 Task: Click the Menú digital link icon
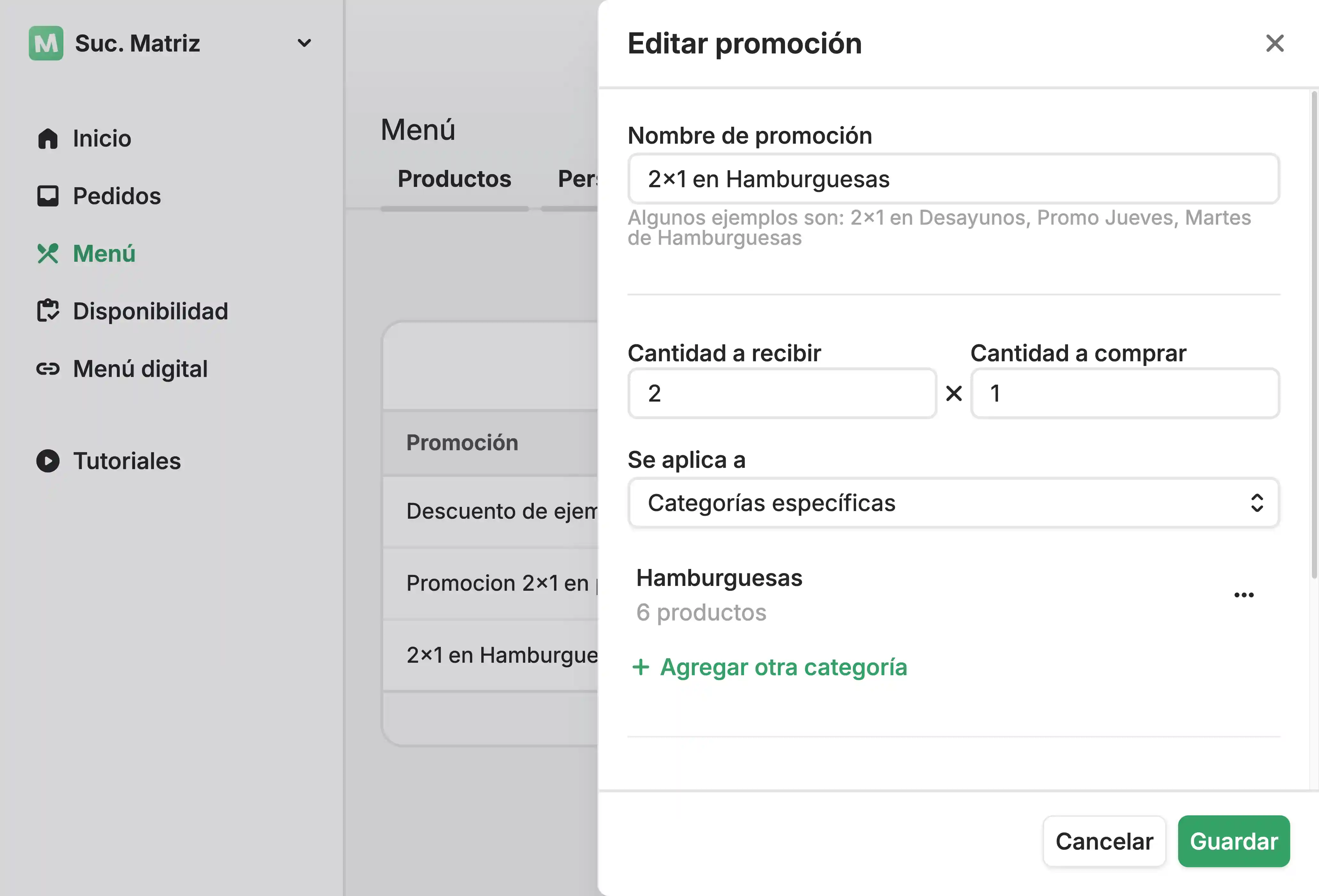48,368
